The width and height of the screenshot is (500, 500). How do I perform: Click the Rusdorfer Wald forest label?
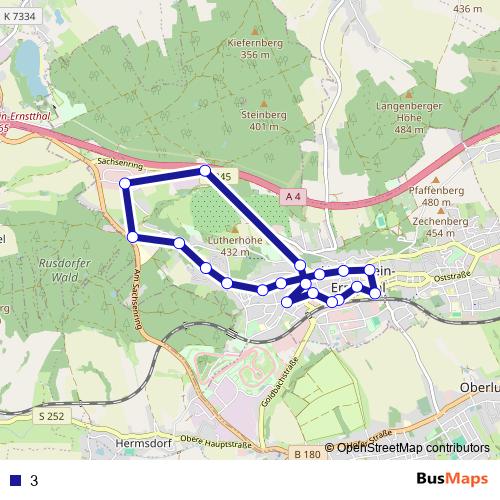pyautogui.click(x=65, y=270)
